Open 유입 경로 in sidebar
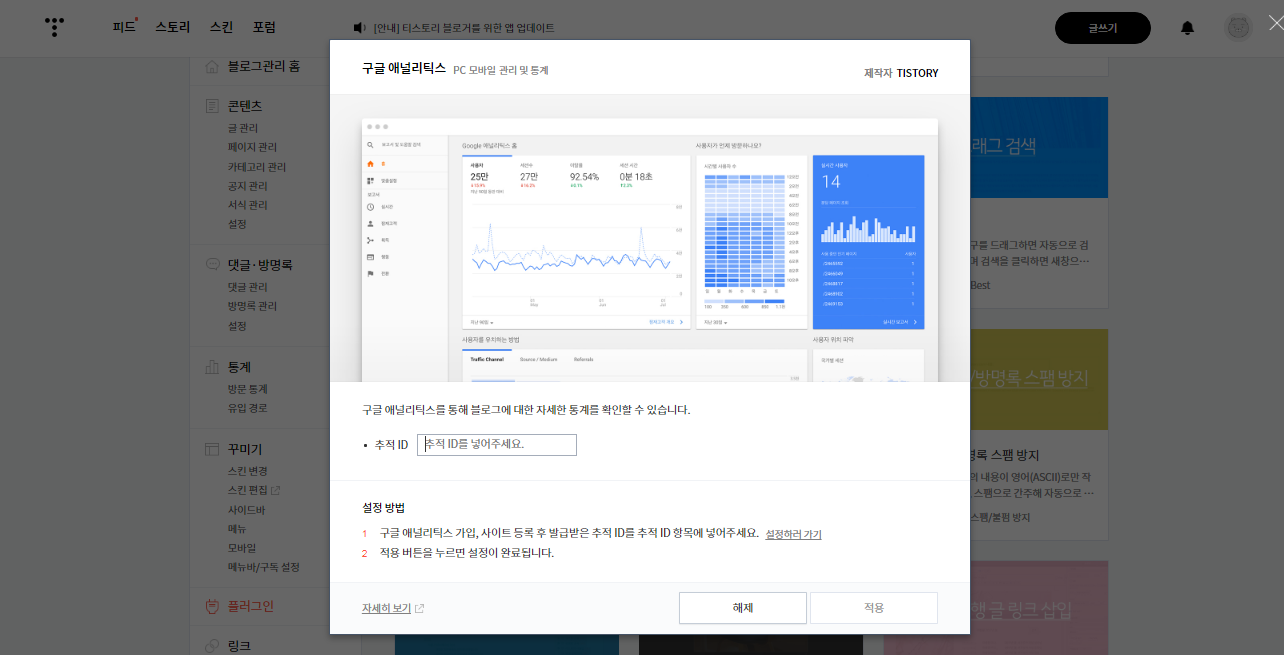1284x655 pixels. pos(247,408)
